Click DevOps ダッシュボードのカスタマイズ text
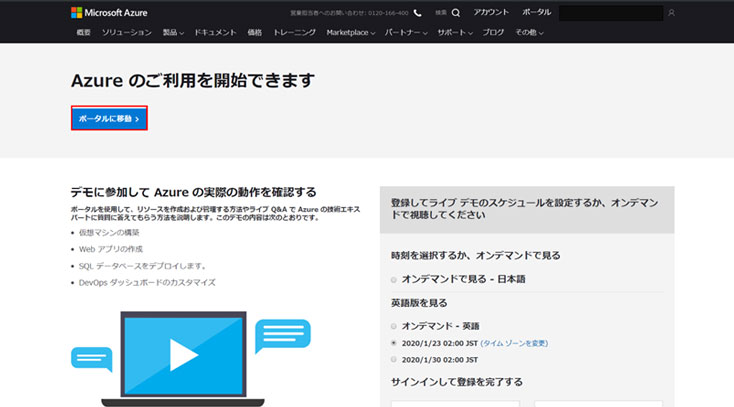 click(147, 282)
